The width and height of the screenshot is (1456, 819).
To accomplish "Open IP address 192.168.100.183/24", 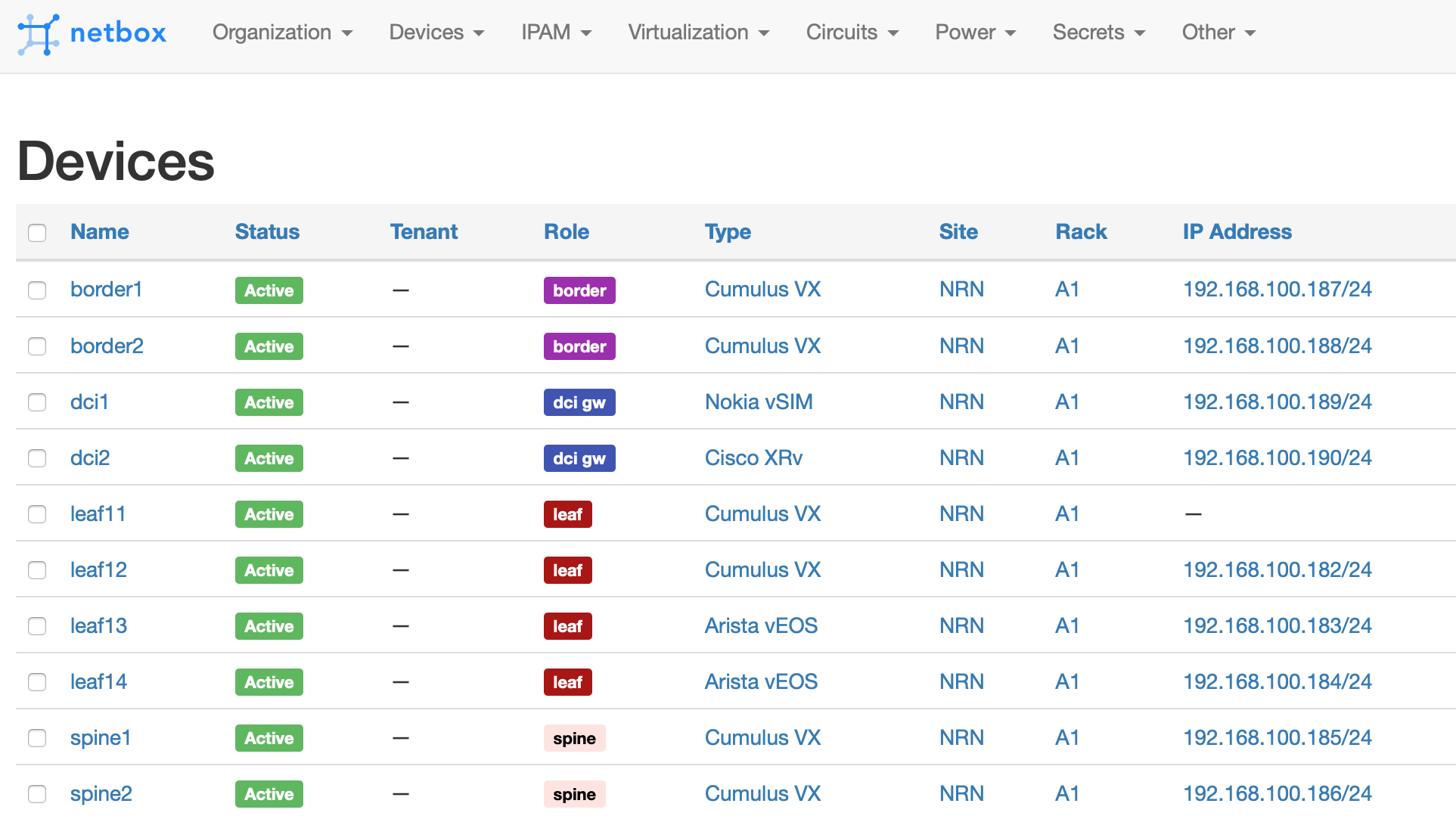I will (1277, 625).
